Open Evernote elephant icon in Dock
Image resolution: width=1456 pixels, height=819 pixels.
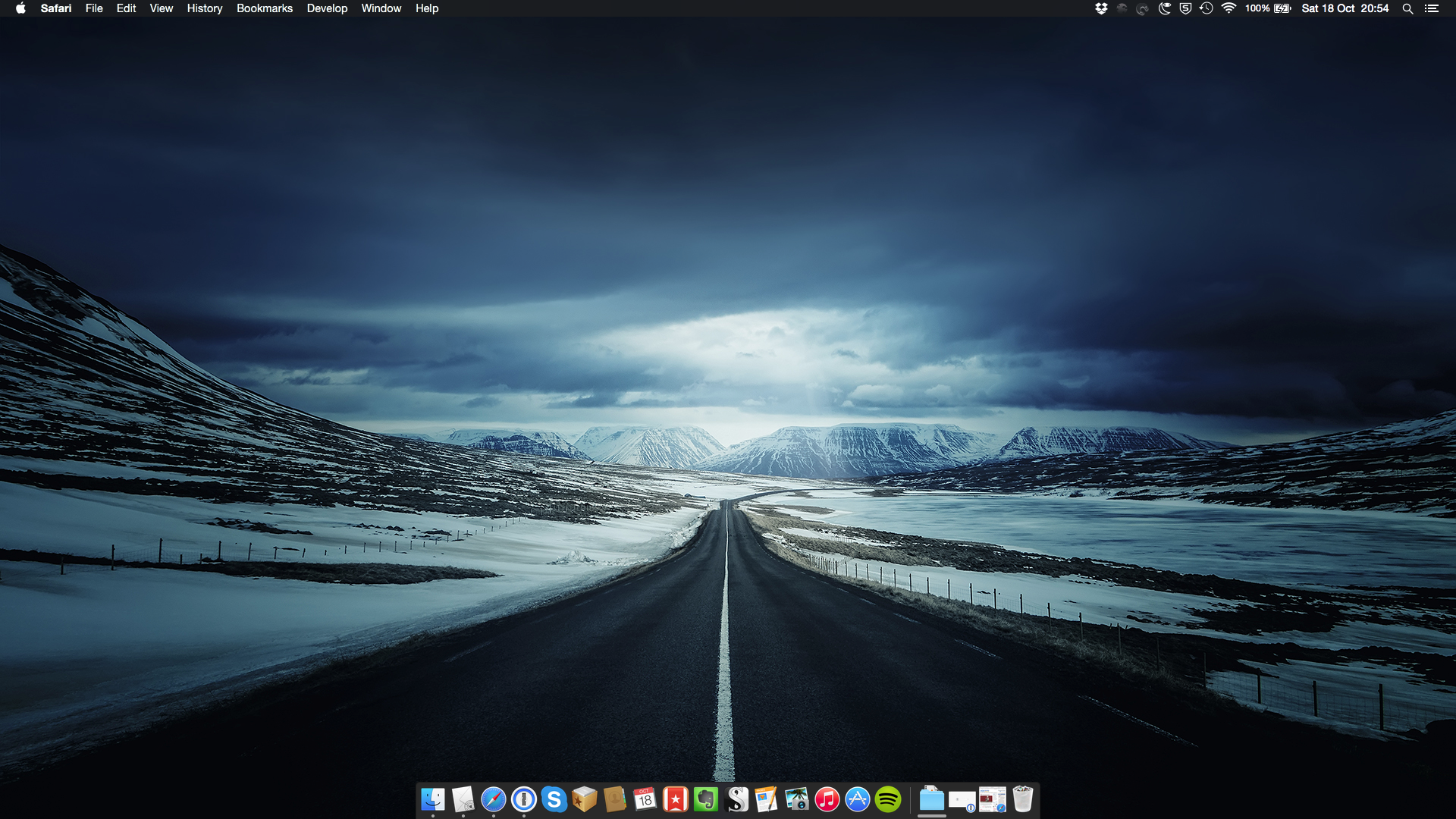(x=706, y=799)
